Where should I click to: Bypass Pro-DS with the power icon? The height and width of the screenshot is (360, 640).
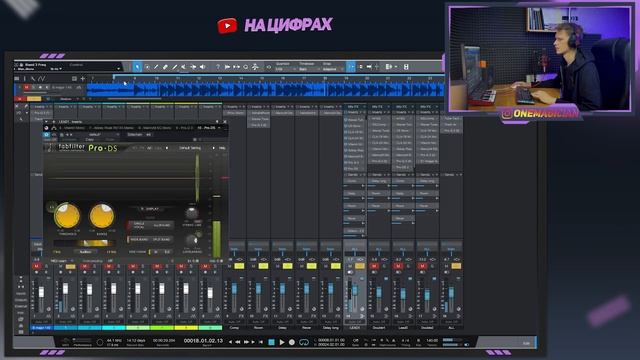[x=47, y=134]
